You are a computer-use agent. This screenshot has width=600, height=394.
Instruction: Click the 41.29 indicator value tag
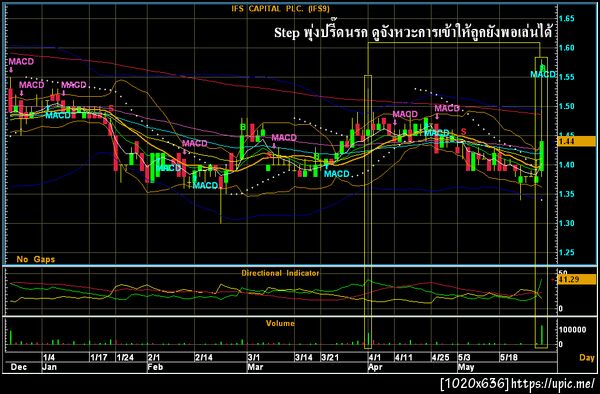click(x=577, y=279)
